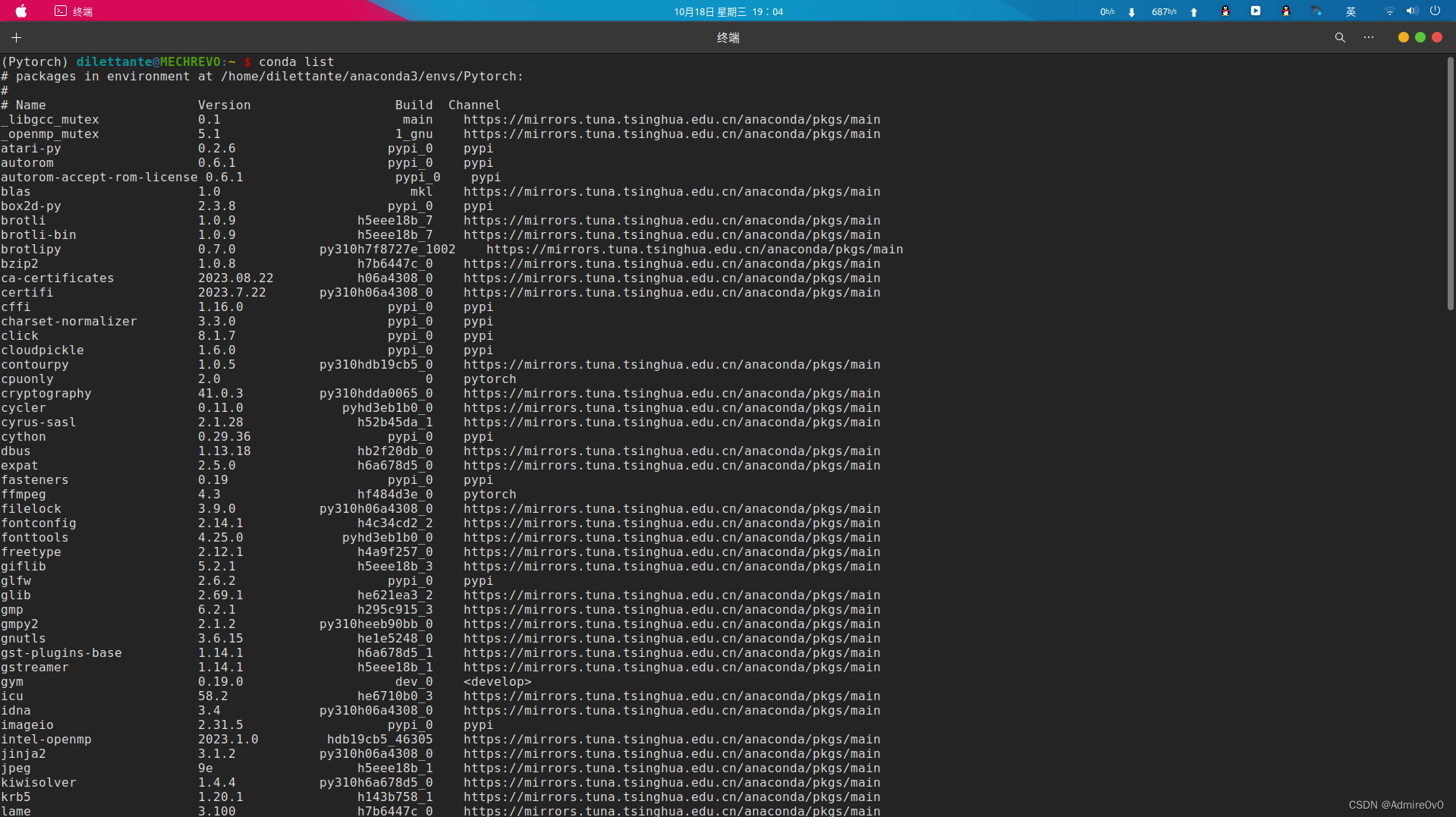The image size is (1456, 817).
Task: Open the terminal three-dots menu
Action: click(1369, 37)
